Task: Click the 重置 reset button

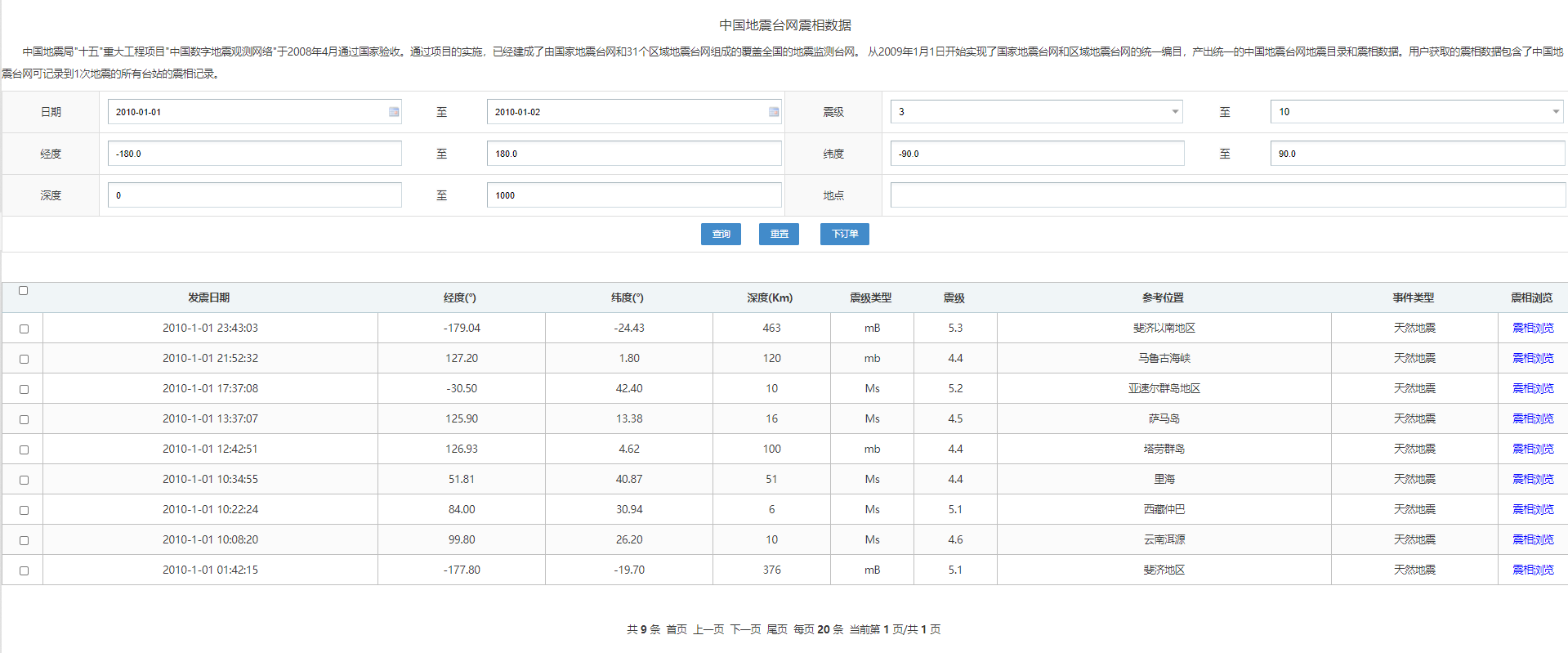Action: (779, 234)
